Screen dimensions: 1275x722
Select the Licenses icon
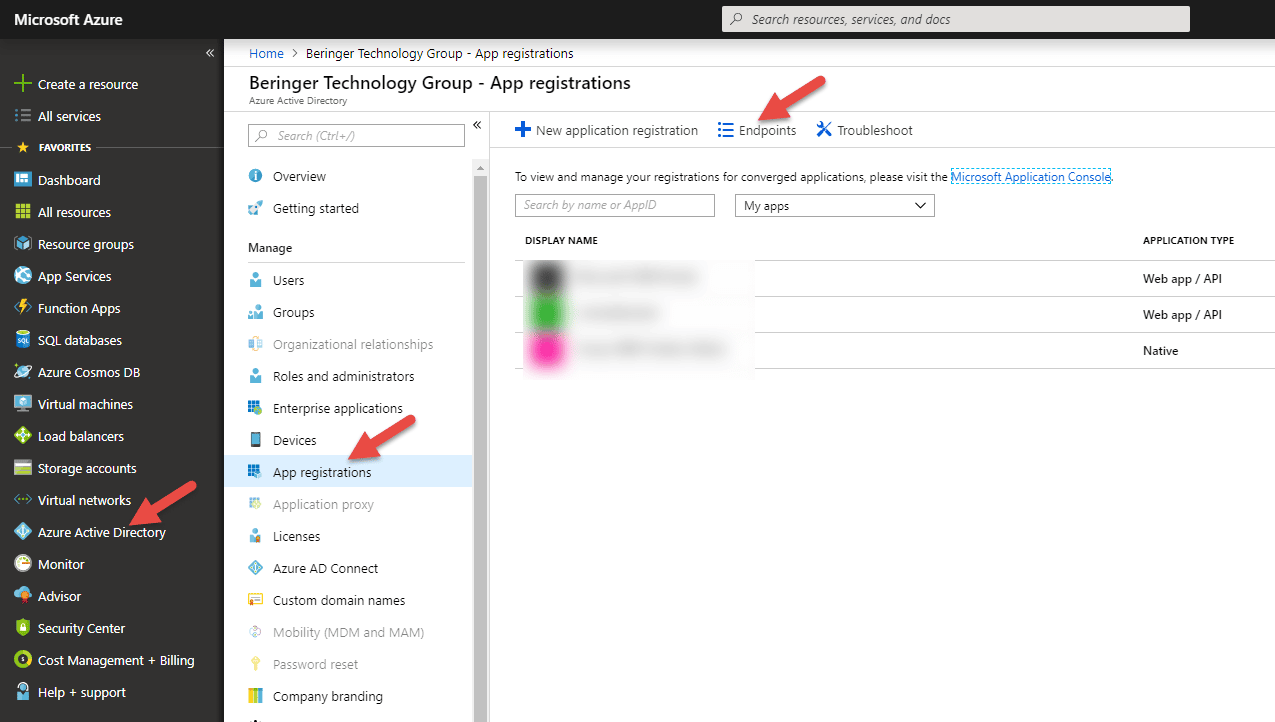point(255,536)
